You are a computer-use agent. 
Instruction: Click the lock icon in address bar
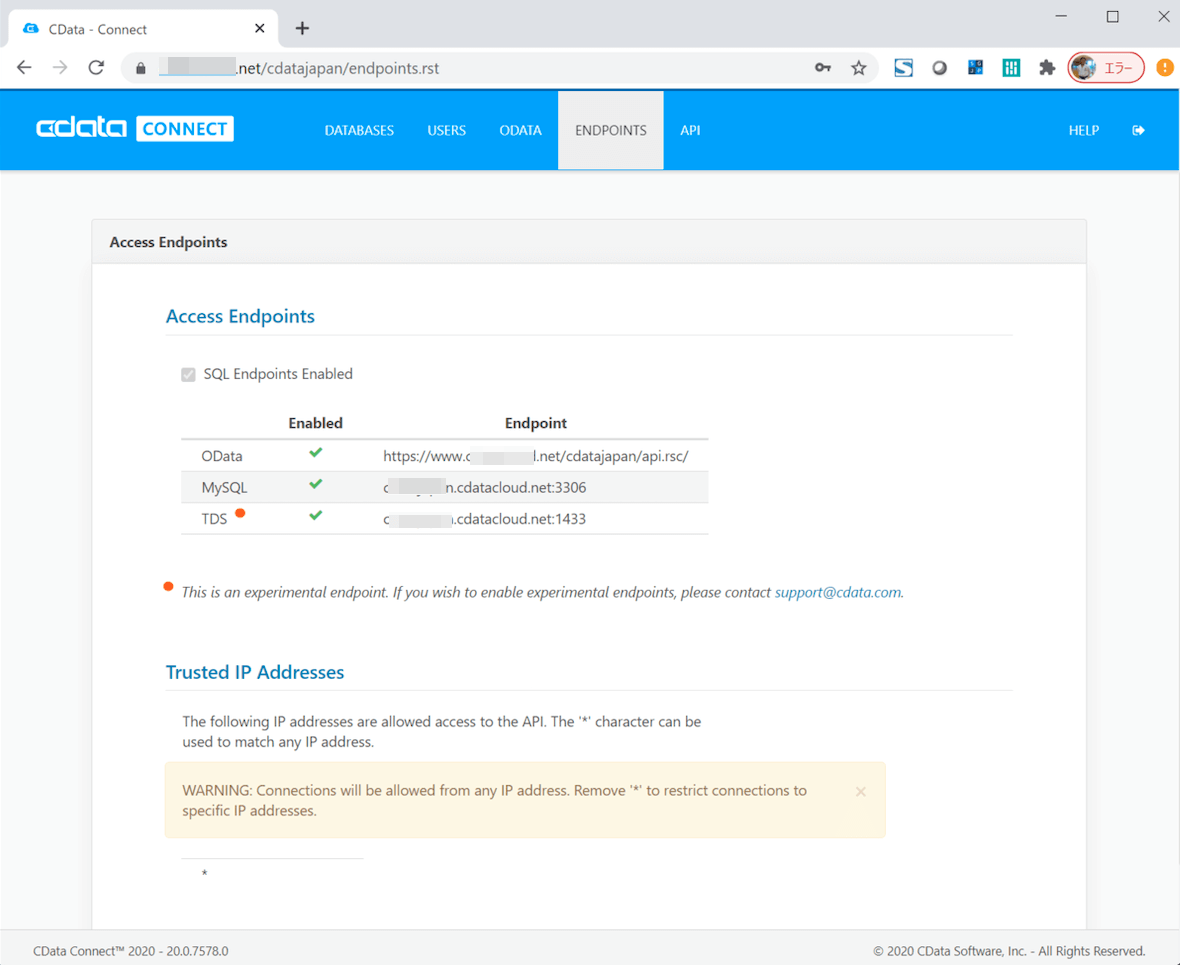[x=141, y=68]
